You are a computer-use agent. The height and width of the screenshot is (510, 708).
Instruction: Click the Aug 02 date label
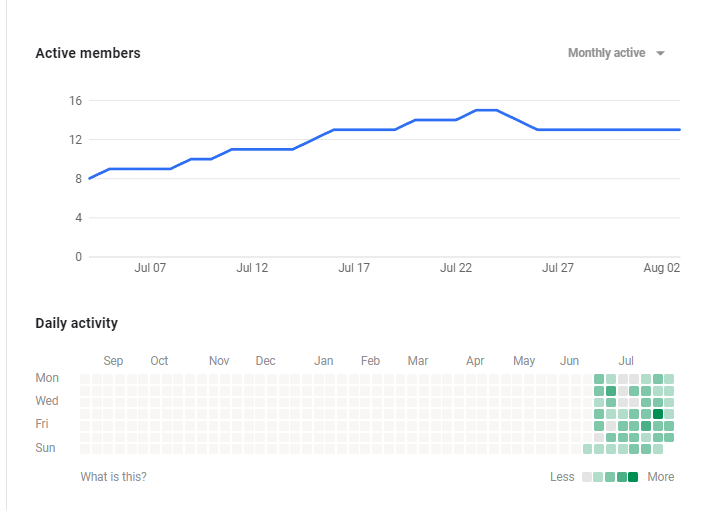(662, 268)
